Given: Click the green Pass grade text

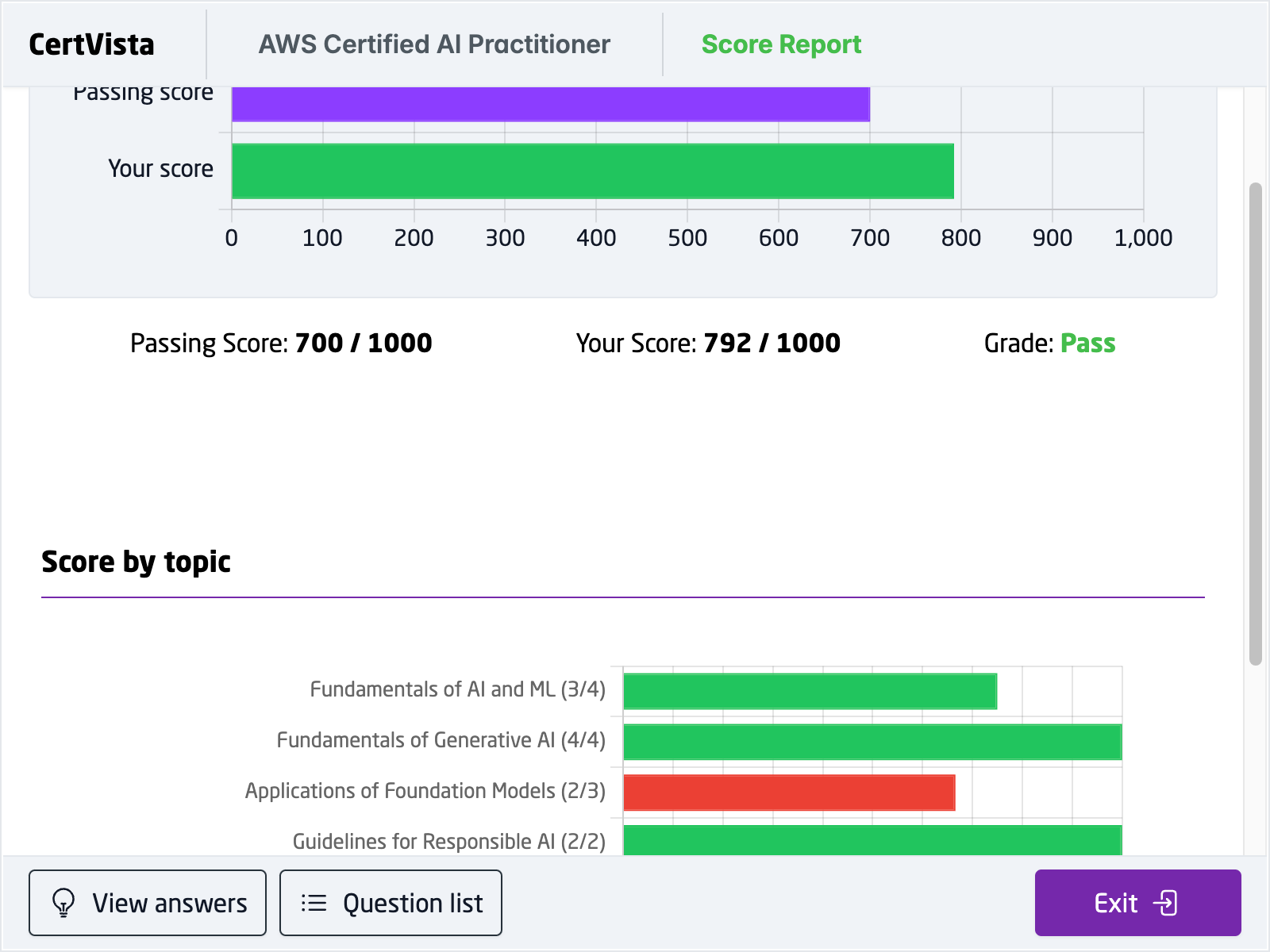Looking at the screenshot, I should point(1087,344).
